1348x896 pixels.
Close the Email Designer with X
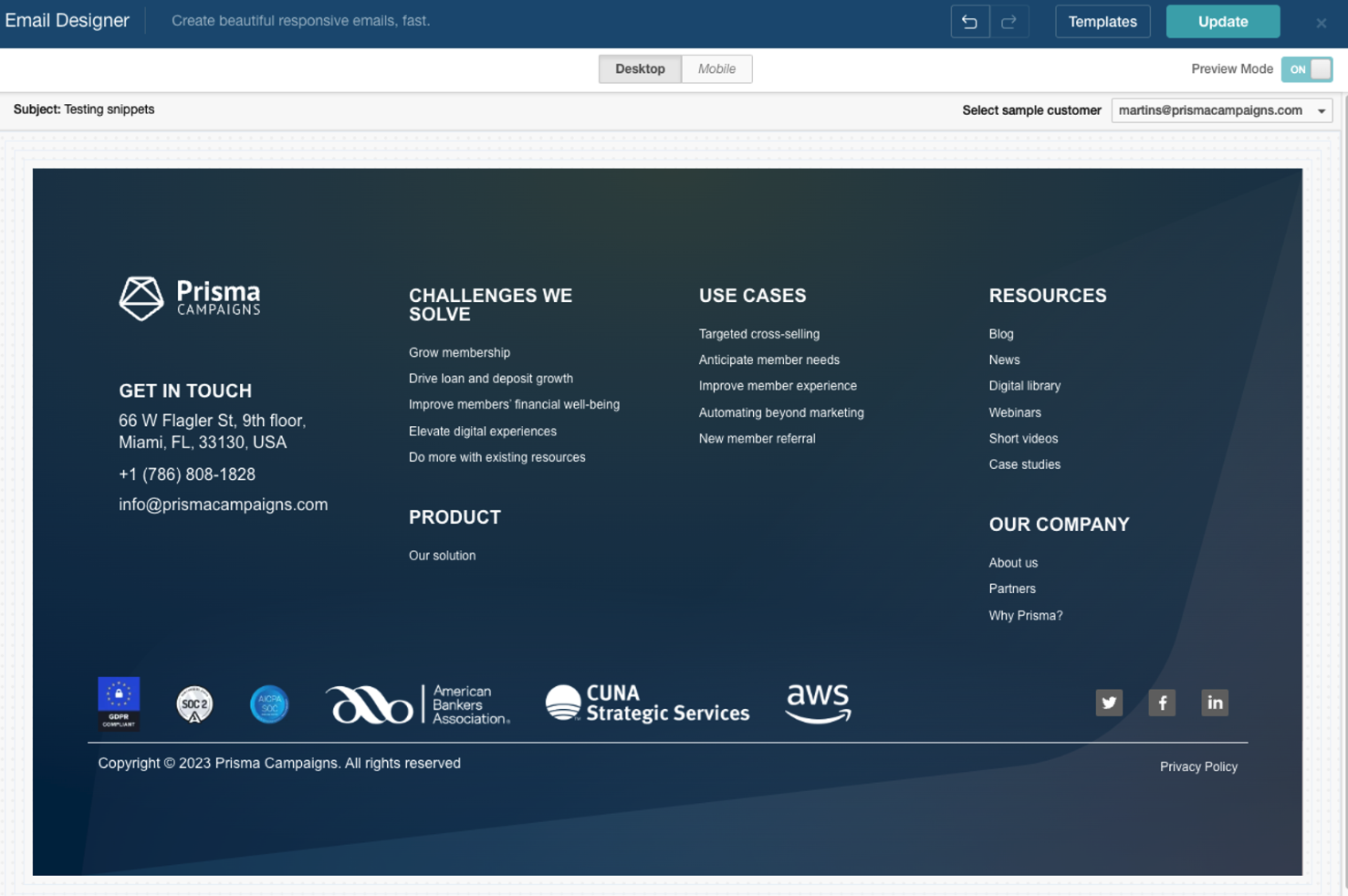1321,23
